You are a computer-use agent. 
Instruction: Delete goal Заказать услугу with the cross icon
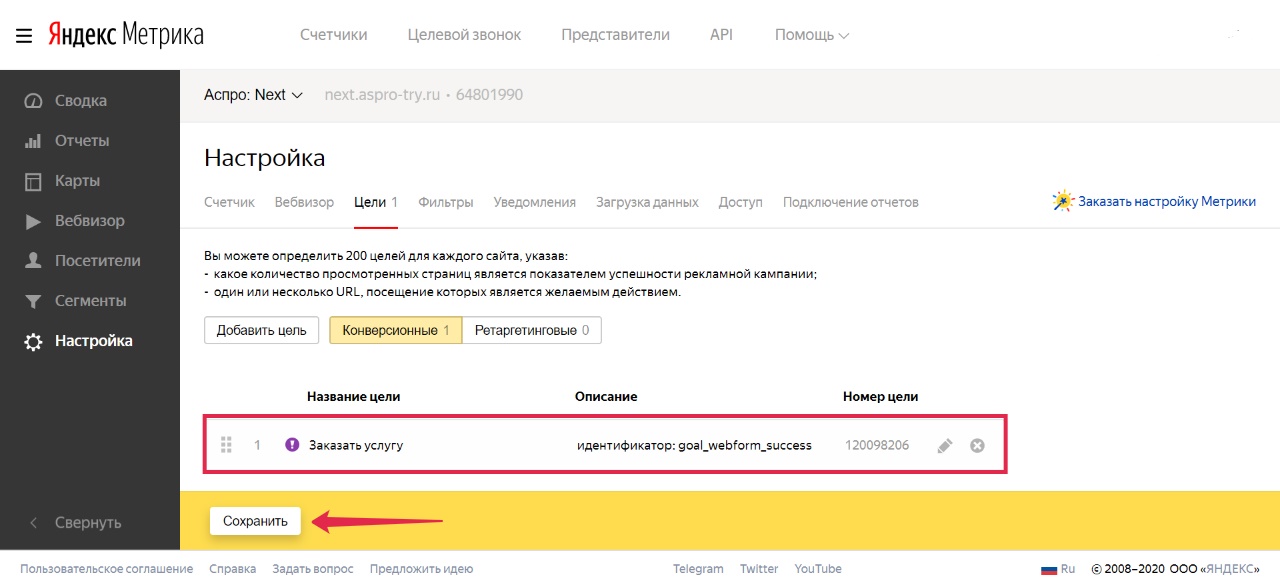pyautogui.click(x=977, y=445)
